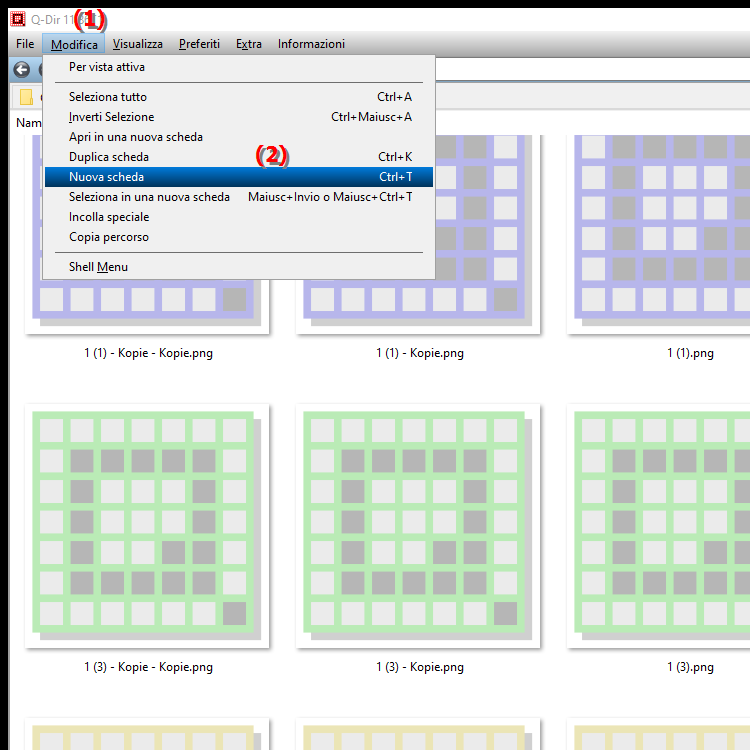
Task: Select the green 1 (3).png thumbnail
Action: pos(660,526)
